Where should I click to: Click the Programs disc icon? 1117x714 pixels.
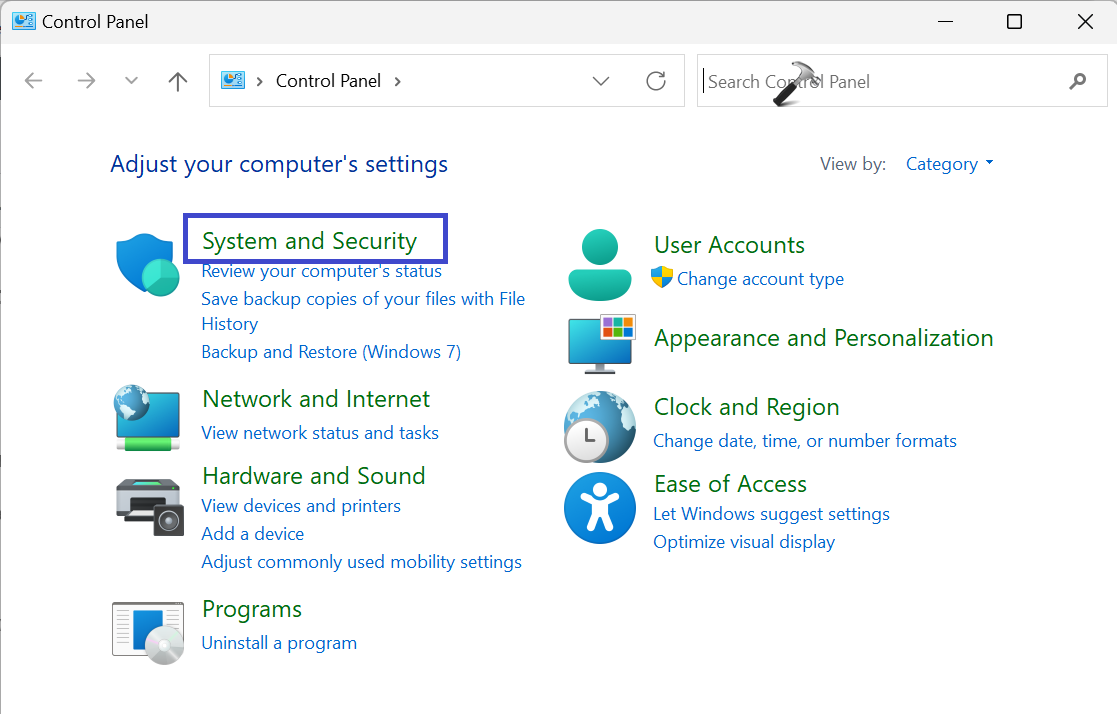click(148, 632)
